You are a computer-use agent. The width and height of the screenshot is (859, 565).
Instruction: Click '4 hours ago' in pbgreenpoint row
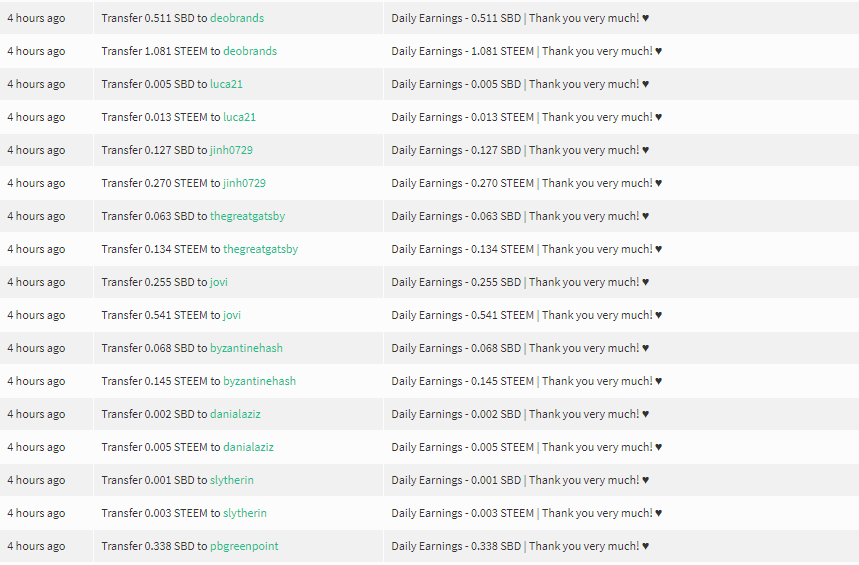coord(36,546)
